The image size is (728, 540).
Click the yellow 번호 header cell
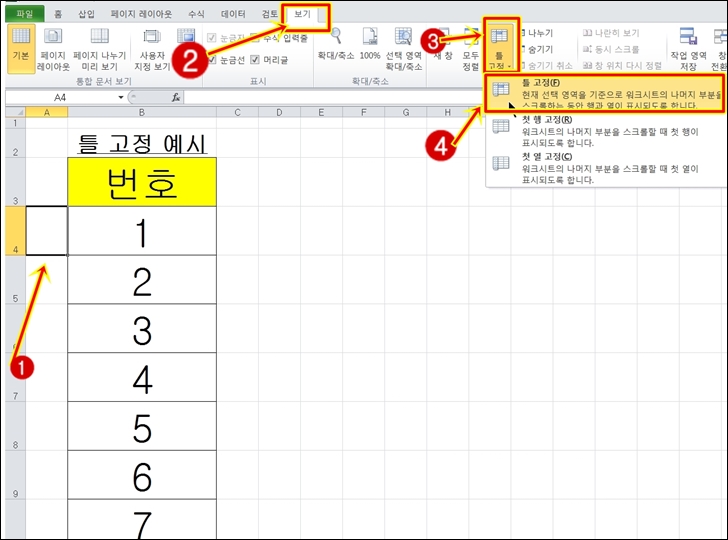coord(142,182)
